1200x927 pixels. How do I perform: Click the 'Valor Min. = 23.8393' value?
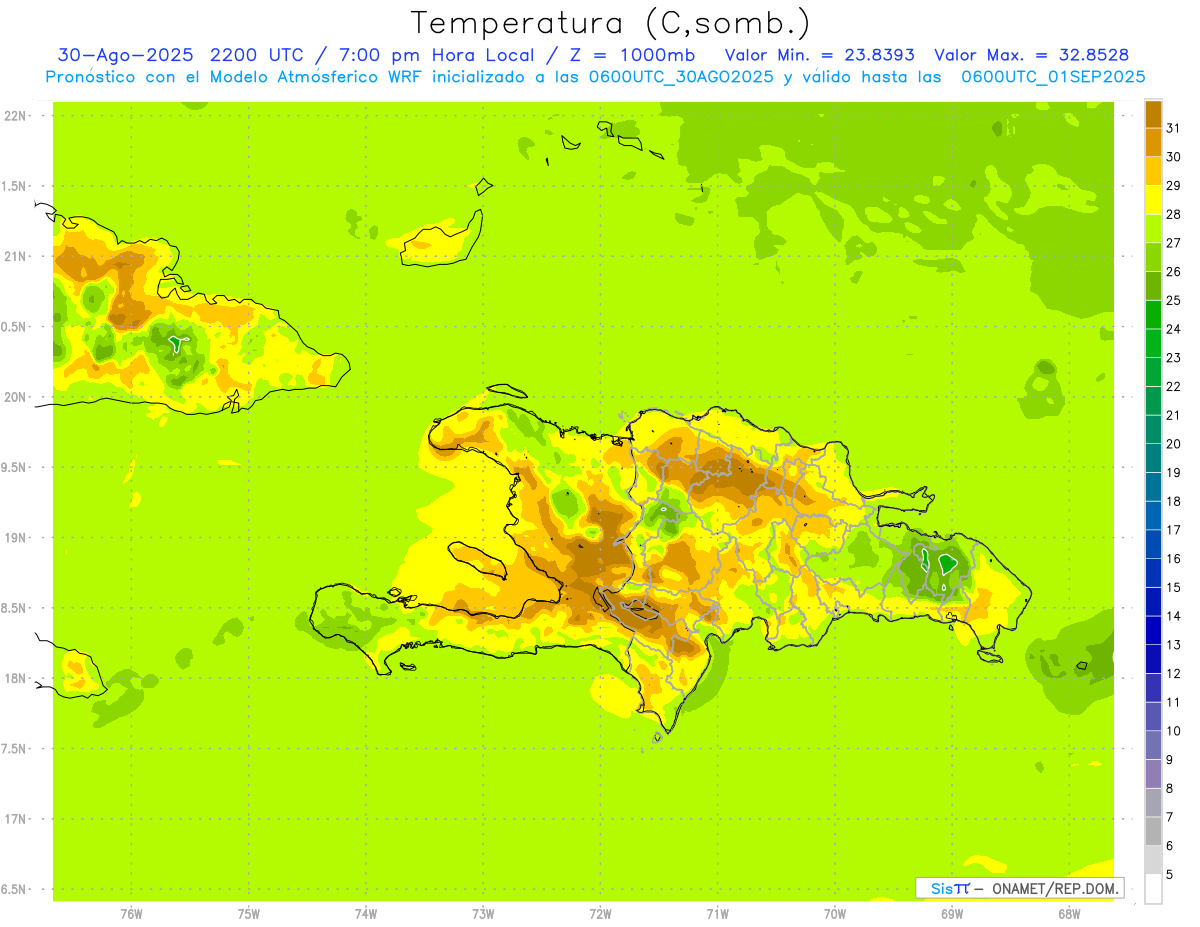[x=819, y=55]
